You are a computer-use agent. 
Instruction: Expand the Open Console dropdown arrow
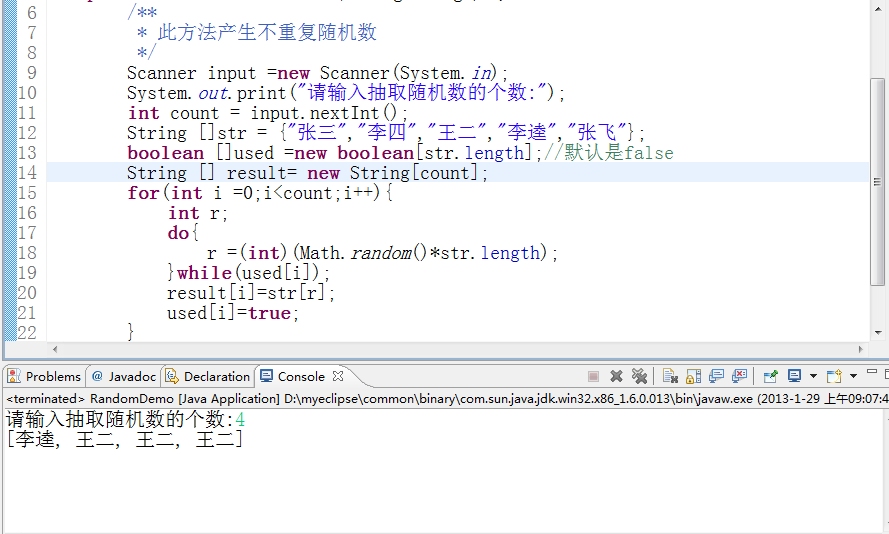pyautogui.click(x=853, y=376)
